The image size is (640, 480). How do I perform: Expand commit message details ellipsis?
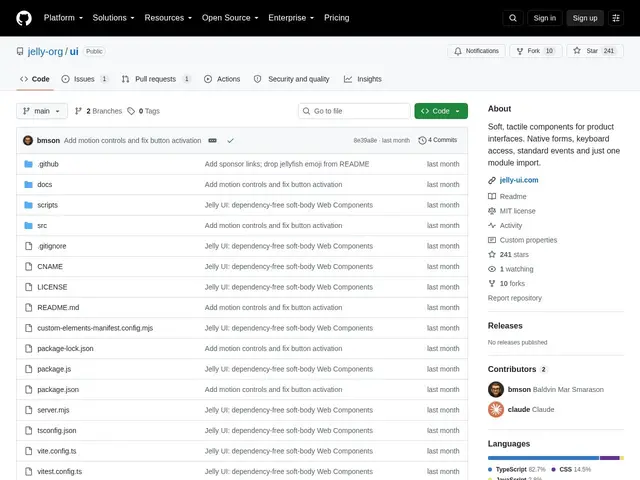212,140
